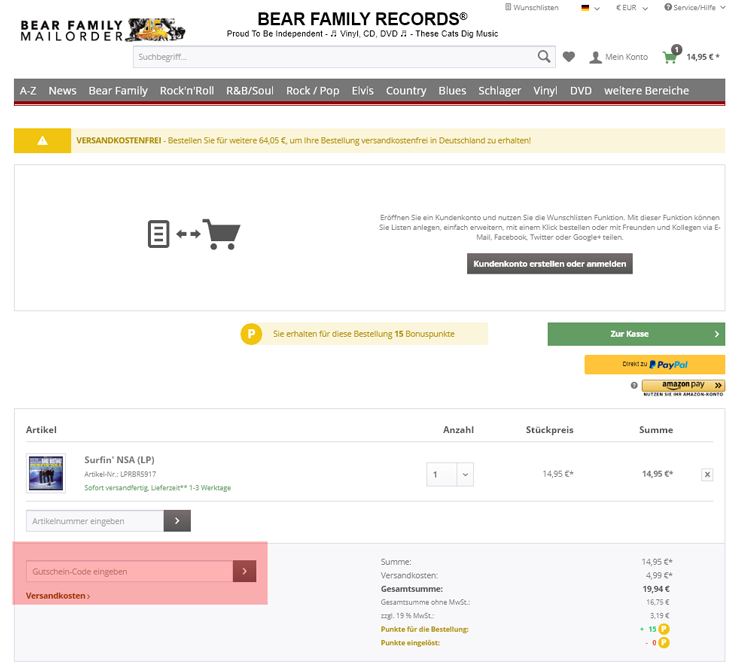This screenshot has height=669, width=740.
Task: Open Versandkosten link below voucher field
Action: tap(58, 596)
